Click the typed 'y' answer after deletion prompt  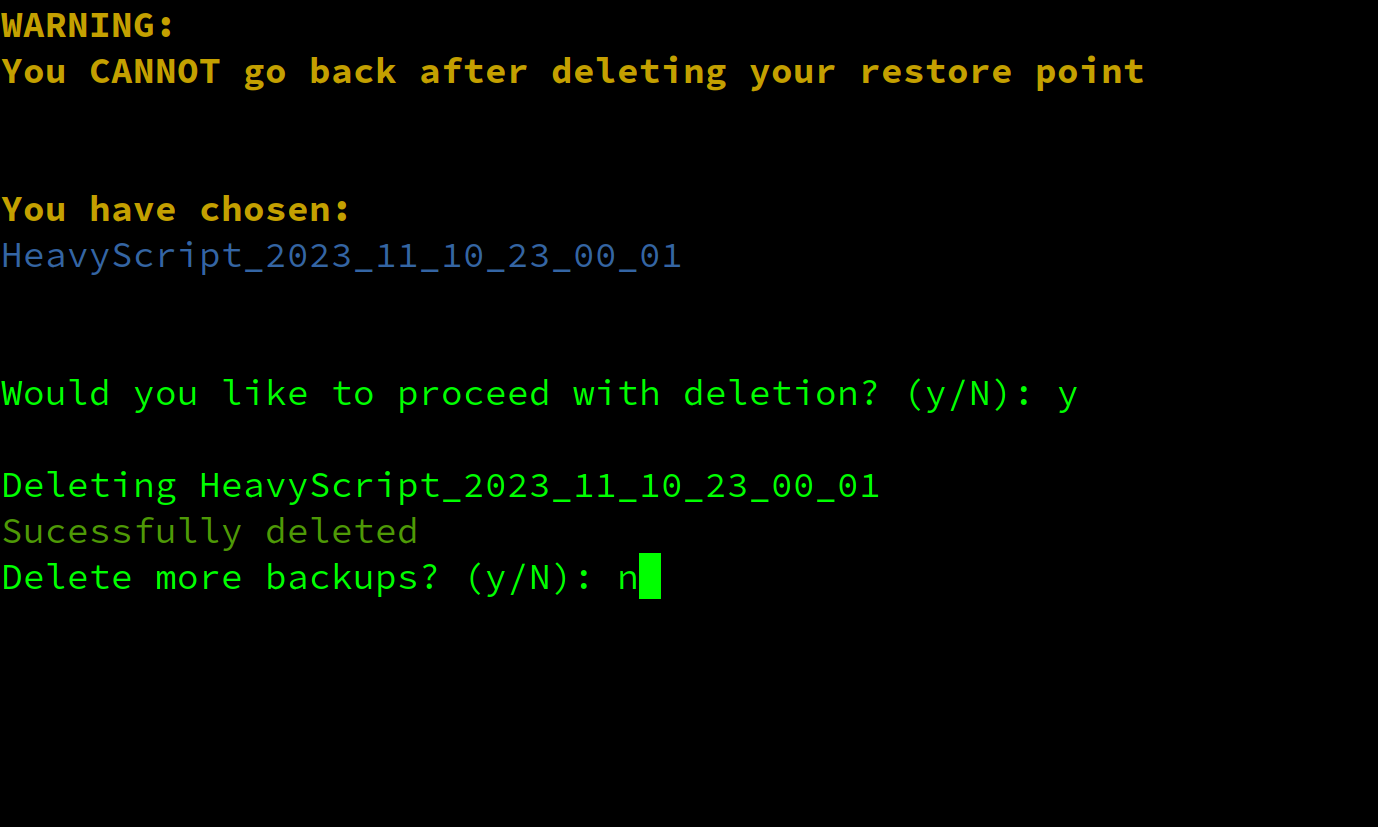1067,397
